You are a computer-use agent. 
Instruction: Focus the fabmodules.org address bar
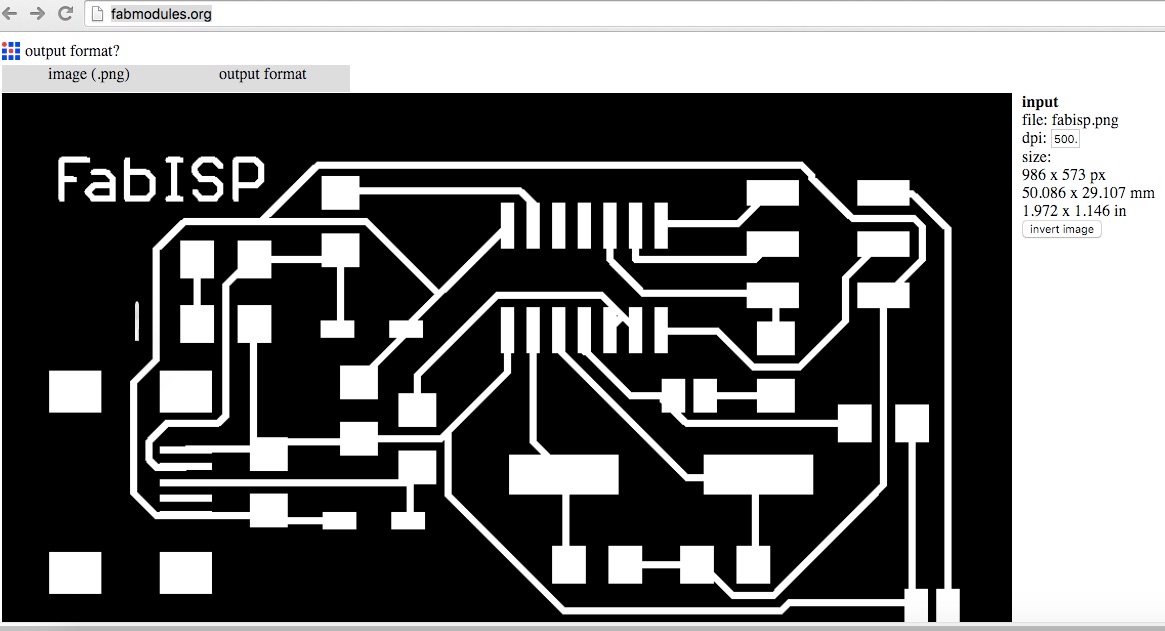pyautogui.click(x=624, y=14)
